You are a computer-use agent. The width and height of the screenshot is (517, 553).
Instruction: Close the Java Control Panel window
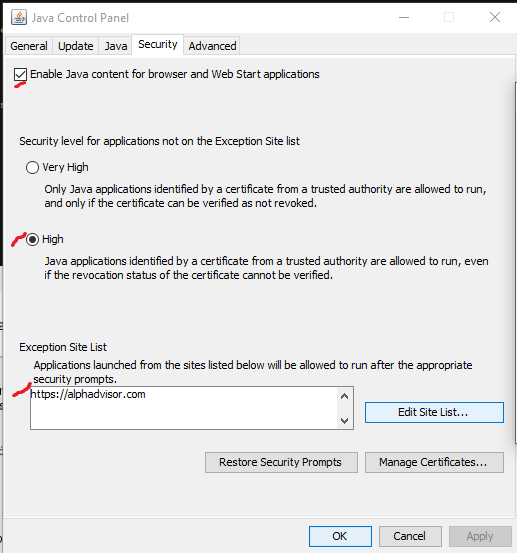tap(495, 17)
